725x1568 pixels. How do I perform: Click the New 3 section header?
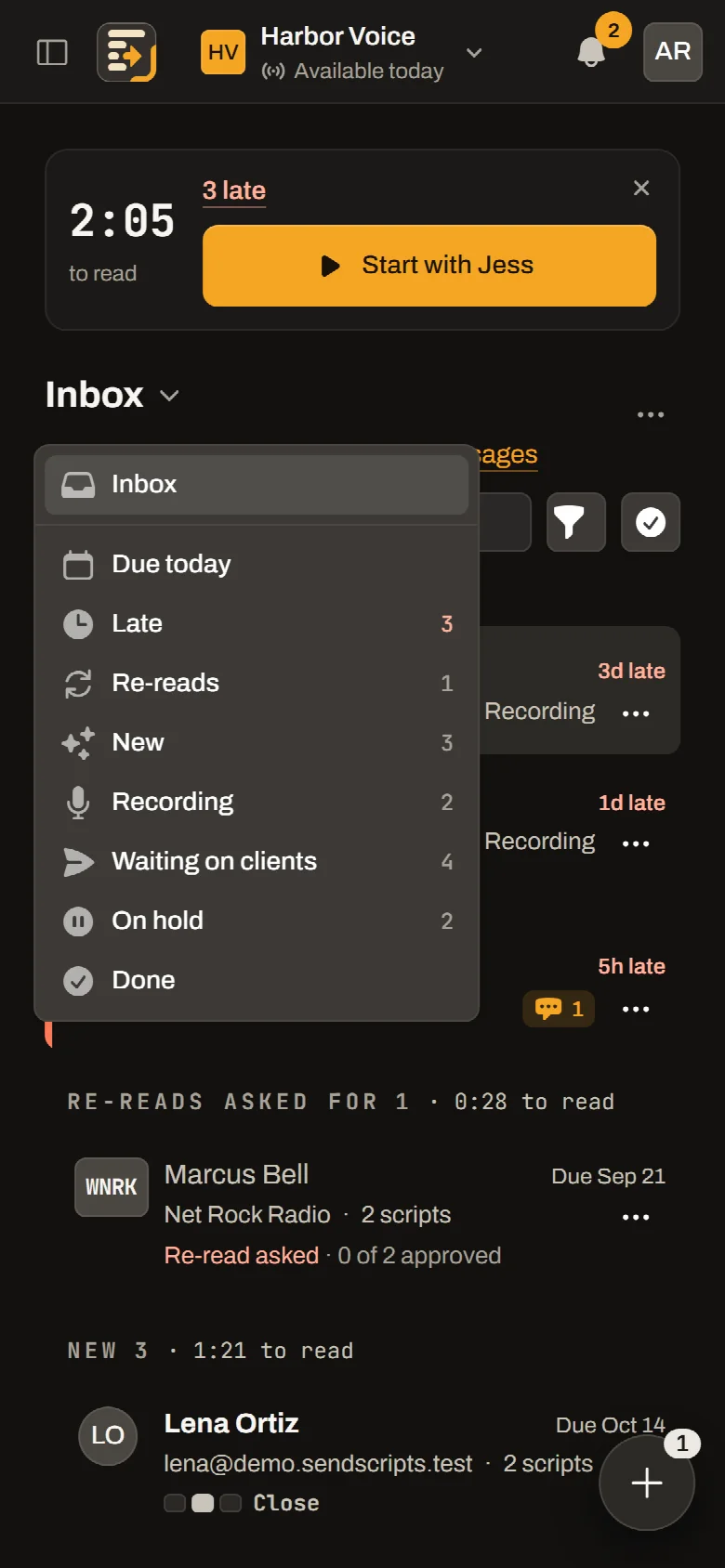click(x=210, y=1351)
